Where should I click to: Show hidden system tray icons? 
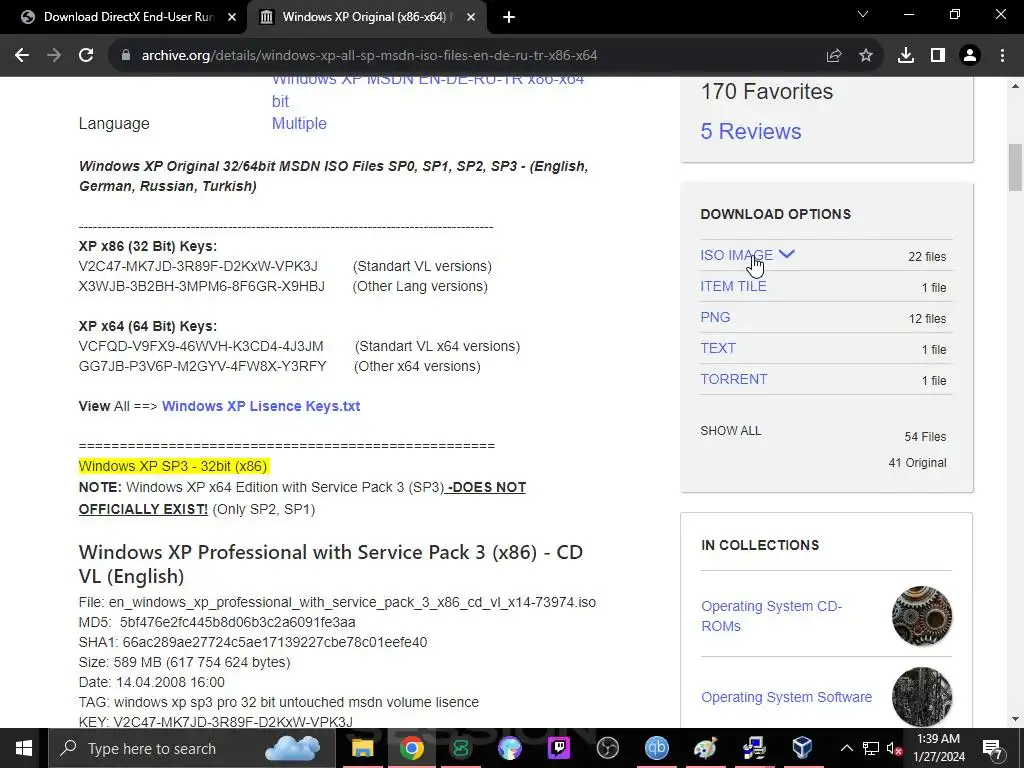pyautogui.click(x=846, y=748)
